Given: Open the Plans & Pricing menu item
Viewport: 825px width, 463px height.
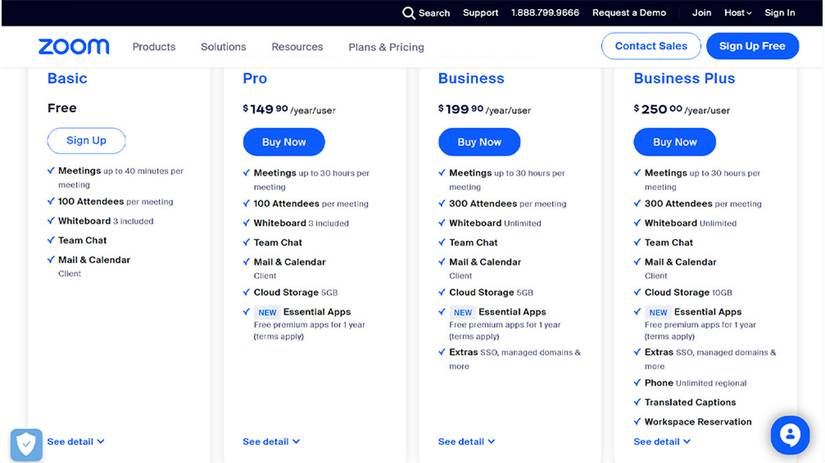Looking at the screenshot, I should 386,47.
